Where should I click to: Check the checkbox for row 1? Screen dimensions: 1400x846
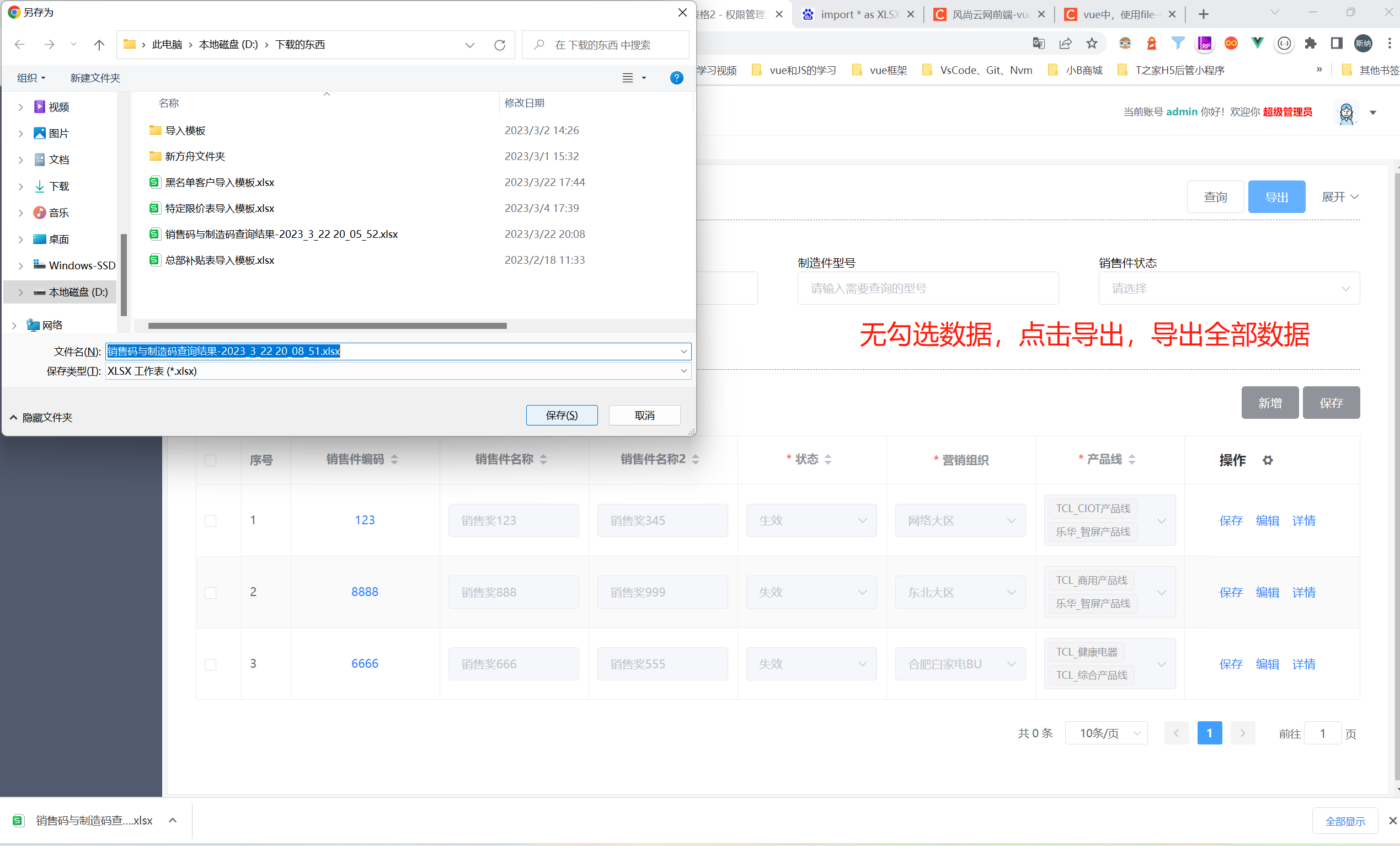(210, 521)
